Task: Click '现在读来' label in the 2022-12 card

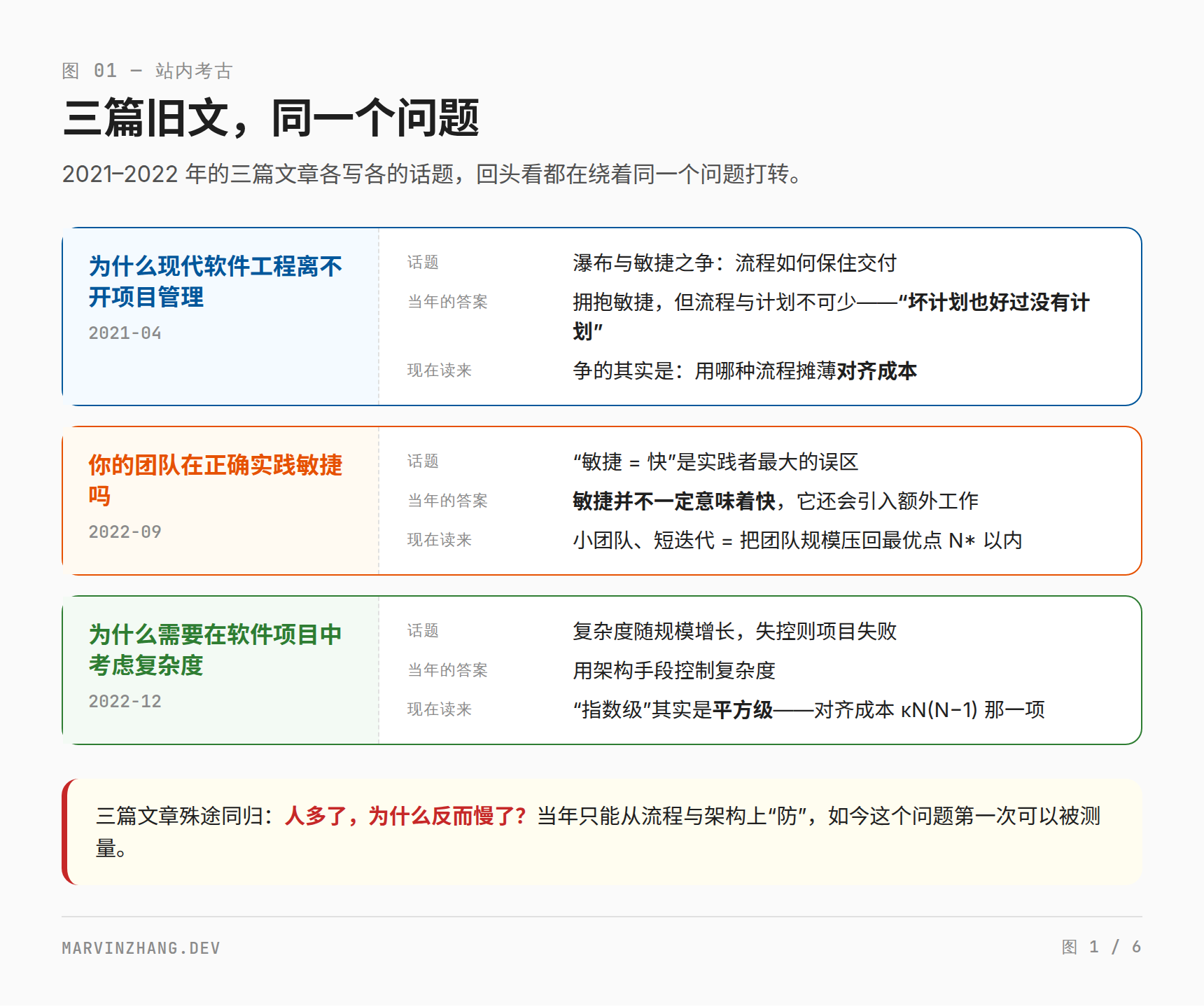Action: point(440,709)
